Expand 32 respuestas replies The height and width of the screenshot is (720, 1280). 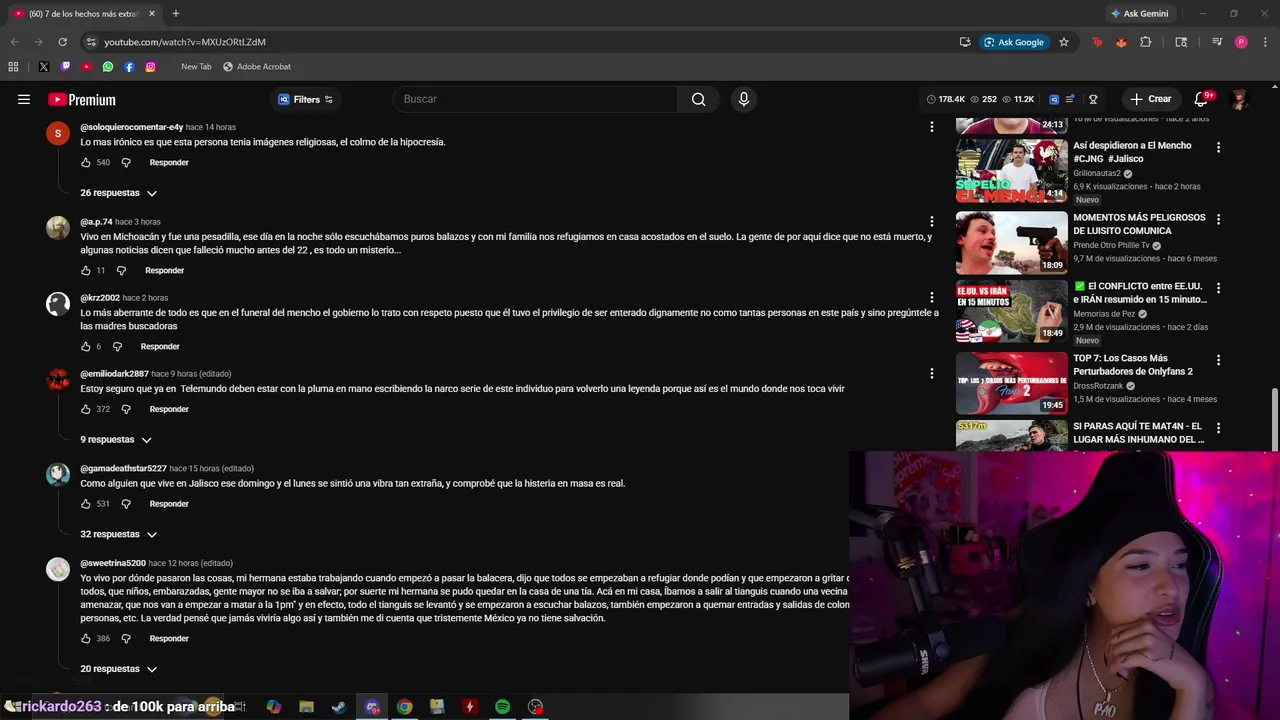pyautogui.click(x=118, y=535)
